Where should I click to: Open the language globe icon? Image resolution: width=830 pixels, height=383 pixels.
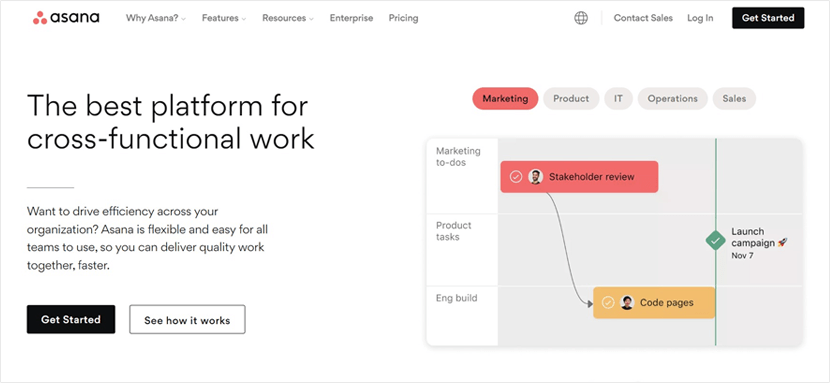[581, 18]
